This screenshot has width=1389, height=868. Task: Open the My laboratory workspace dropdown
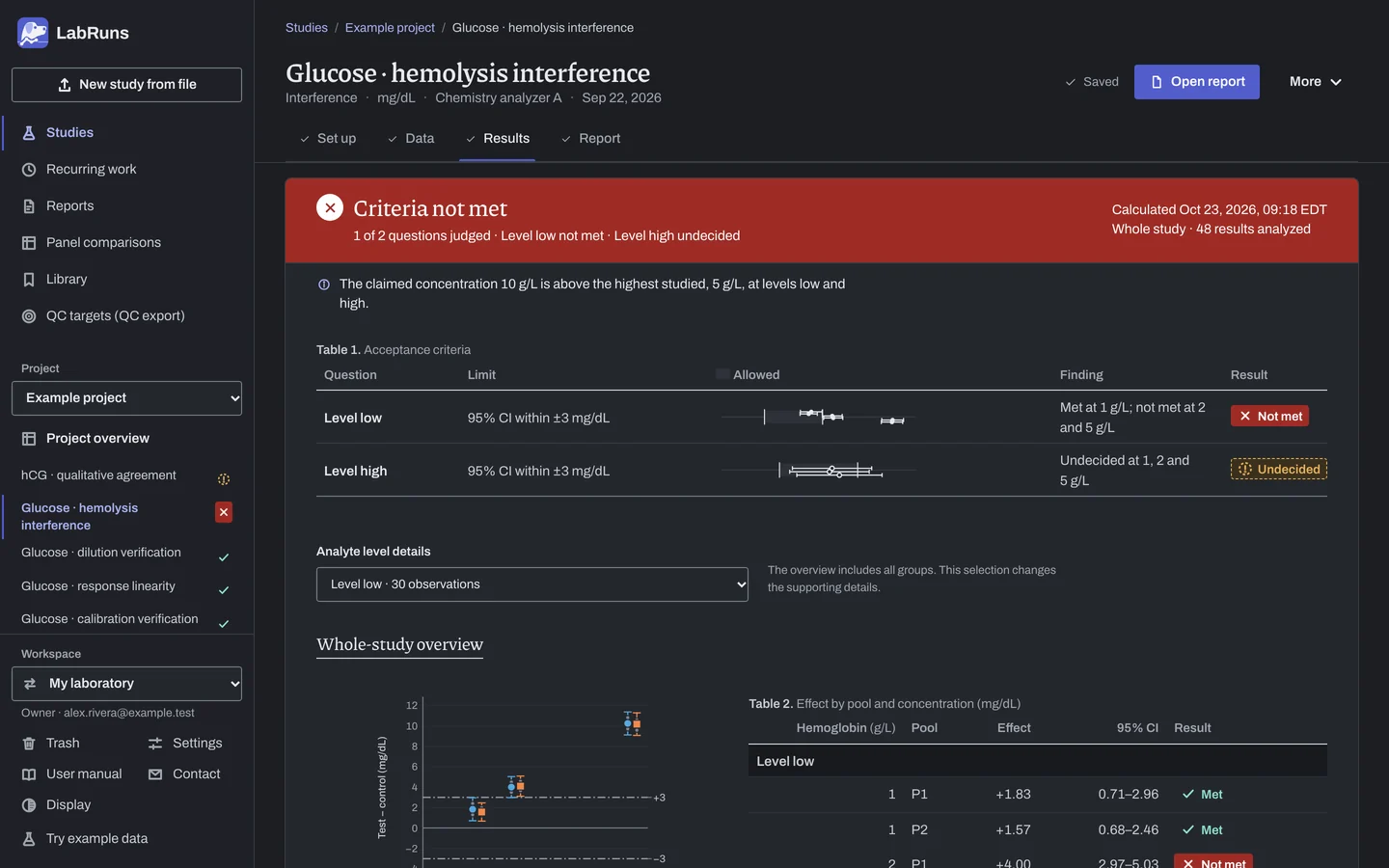pos(126,684)
